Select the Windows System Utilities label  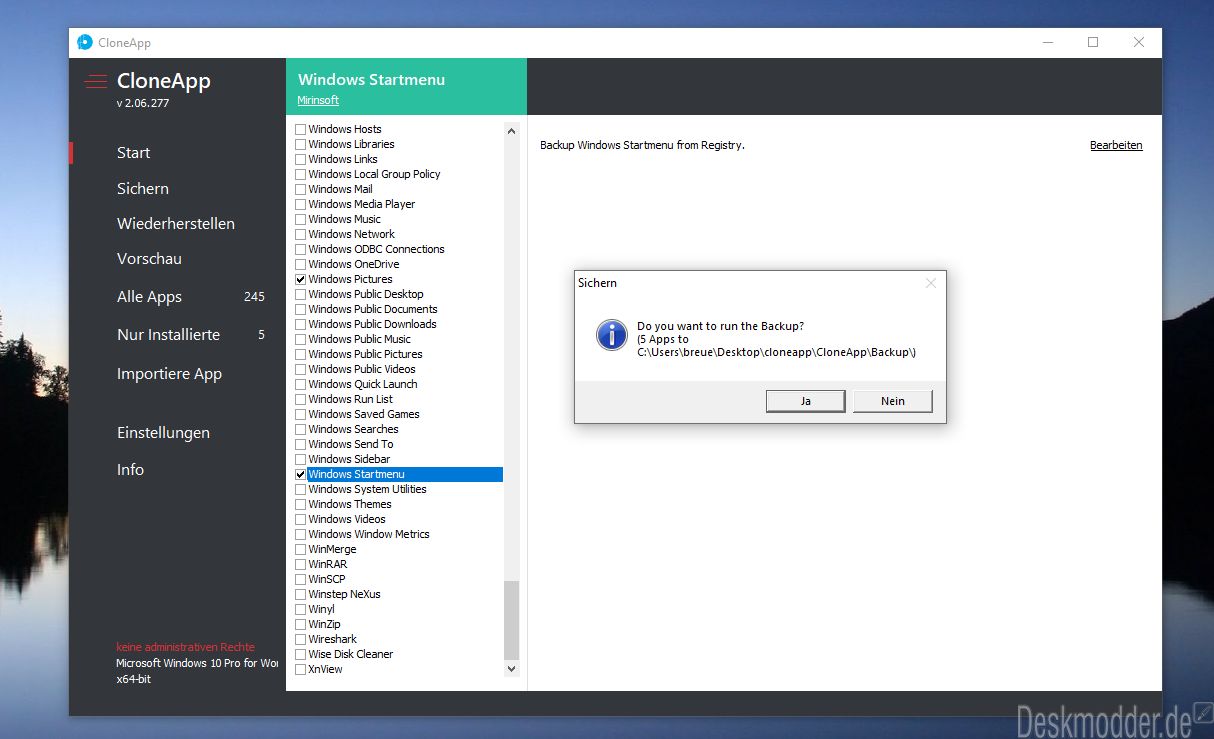point(367,489)
